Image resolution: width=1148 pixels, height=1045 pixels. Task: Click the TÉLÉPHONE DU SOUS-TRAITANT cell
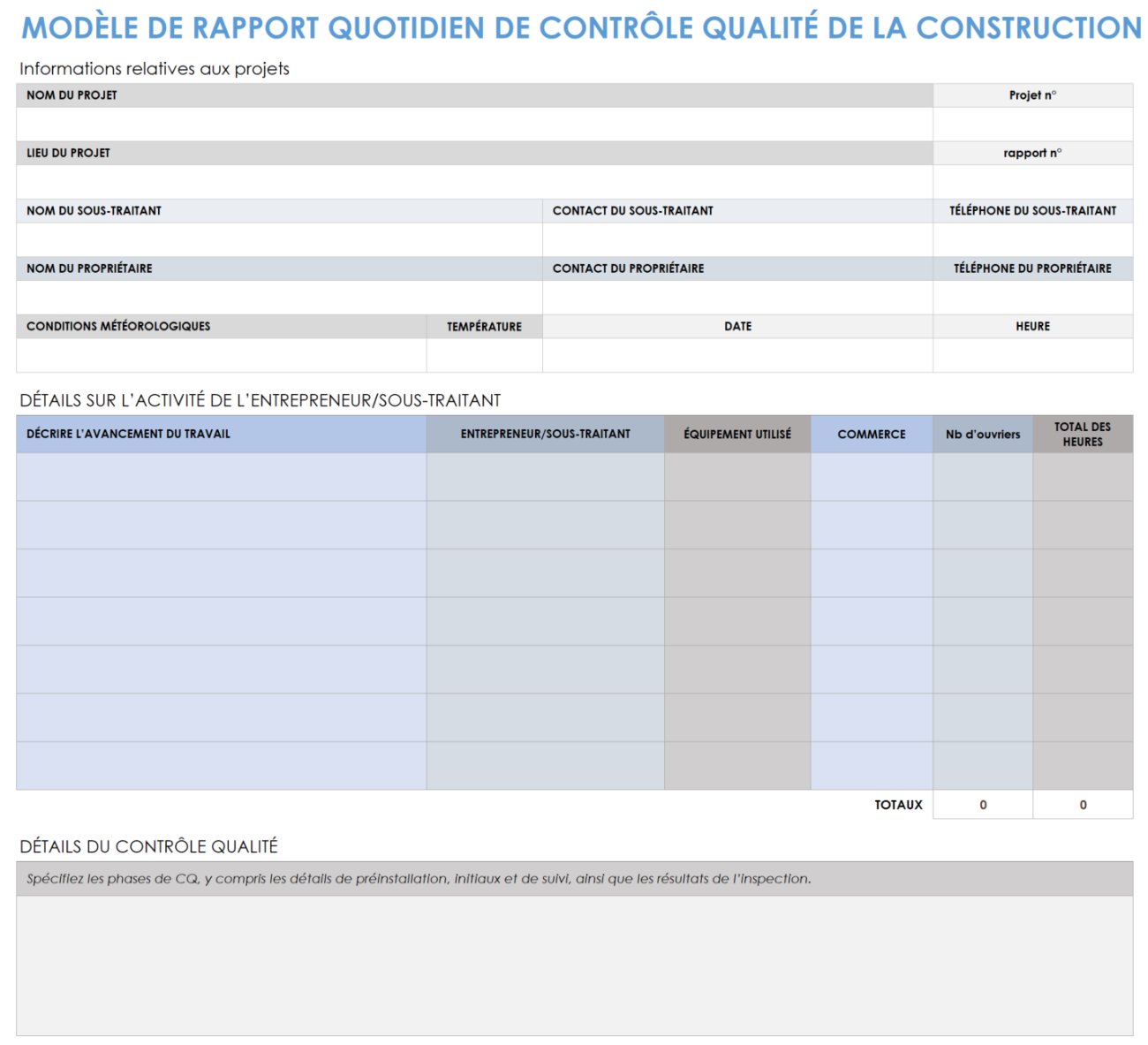[1032, 239]
